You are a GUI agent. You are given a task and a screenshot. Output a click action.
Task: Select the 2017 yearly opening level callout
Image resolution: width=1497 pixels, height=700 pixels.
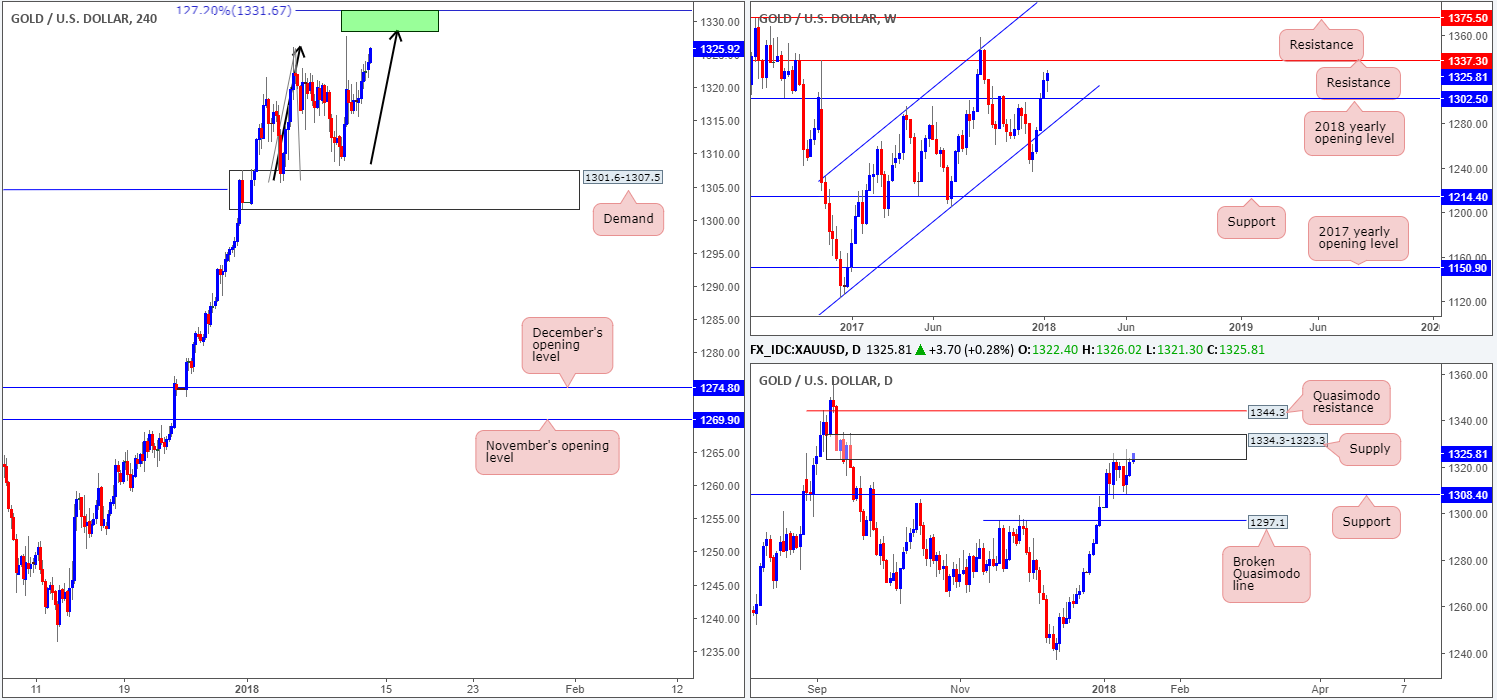click(1358, 238)
